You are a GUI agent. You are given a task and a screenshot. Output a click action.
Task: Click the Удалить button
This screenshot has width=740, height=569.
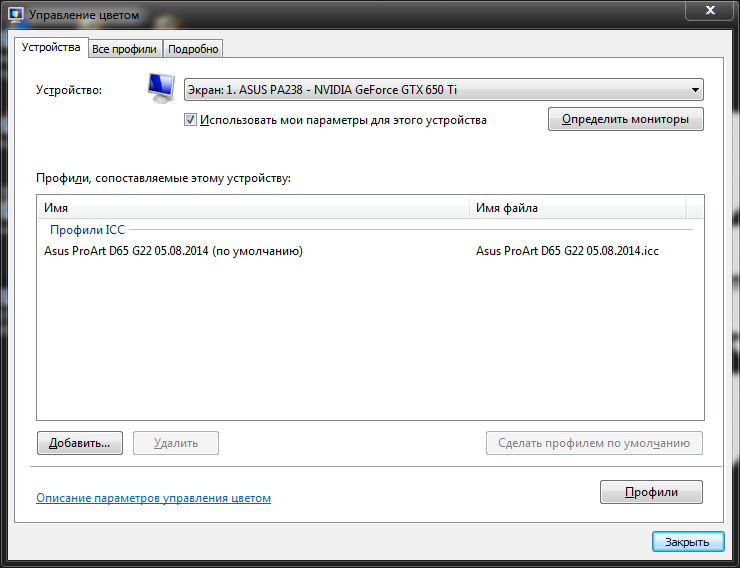[176, 443]
